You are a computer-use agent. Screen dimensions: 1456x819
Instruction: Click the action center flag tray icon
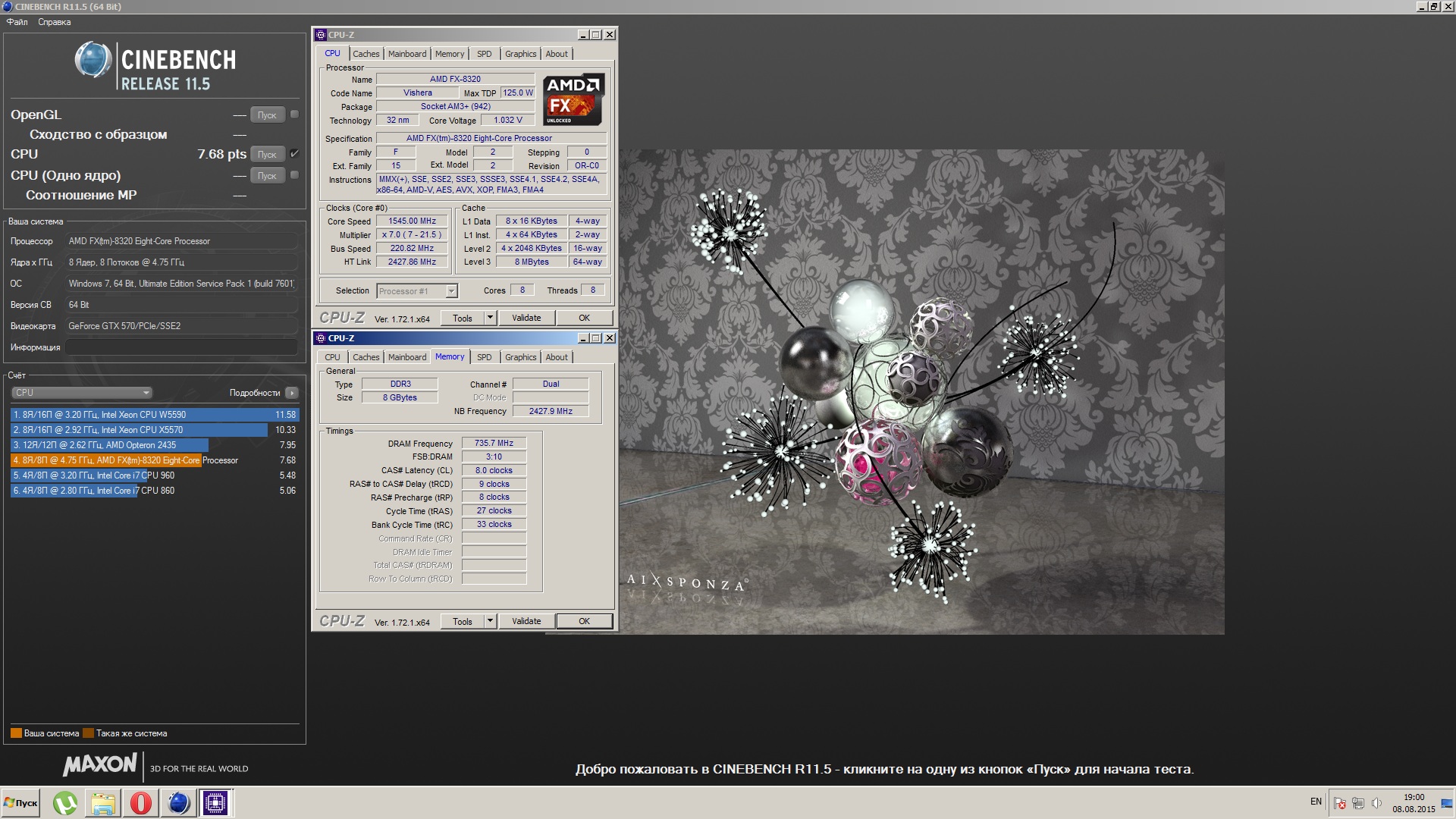[1340, 803]
